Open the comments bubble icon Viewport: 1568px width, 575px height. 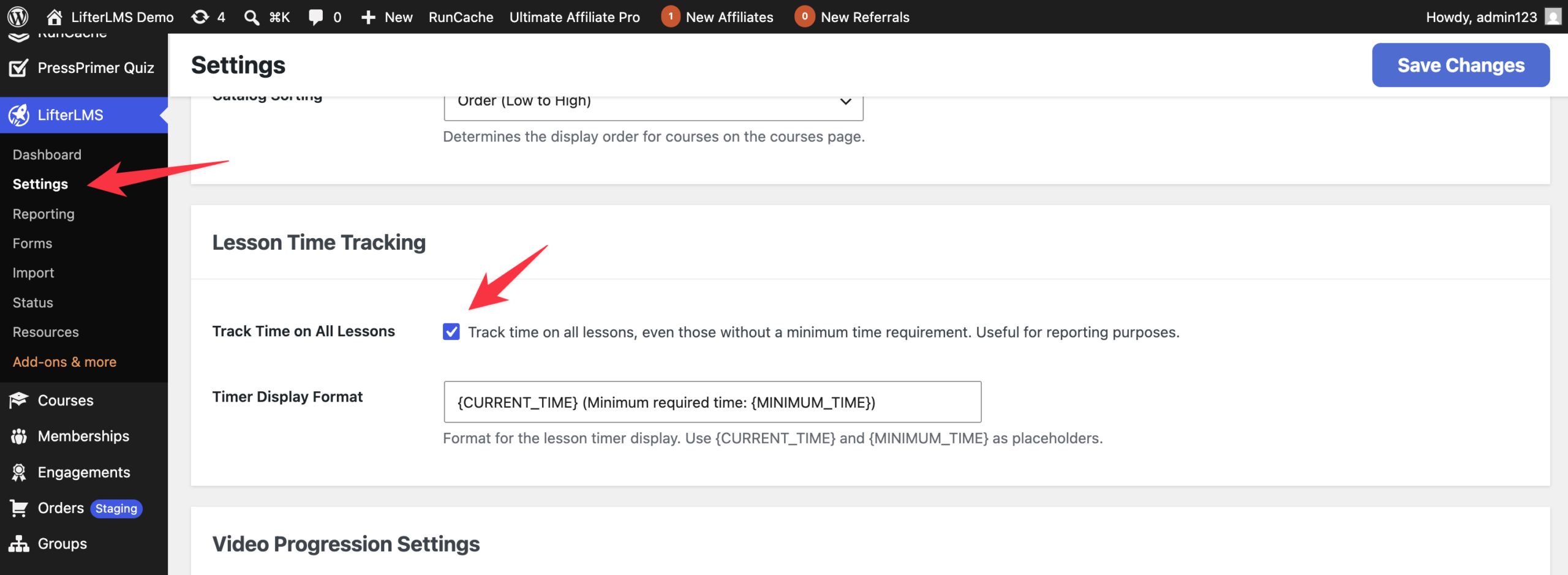(x=315, y=17)
